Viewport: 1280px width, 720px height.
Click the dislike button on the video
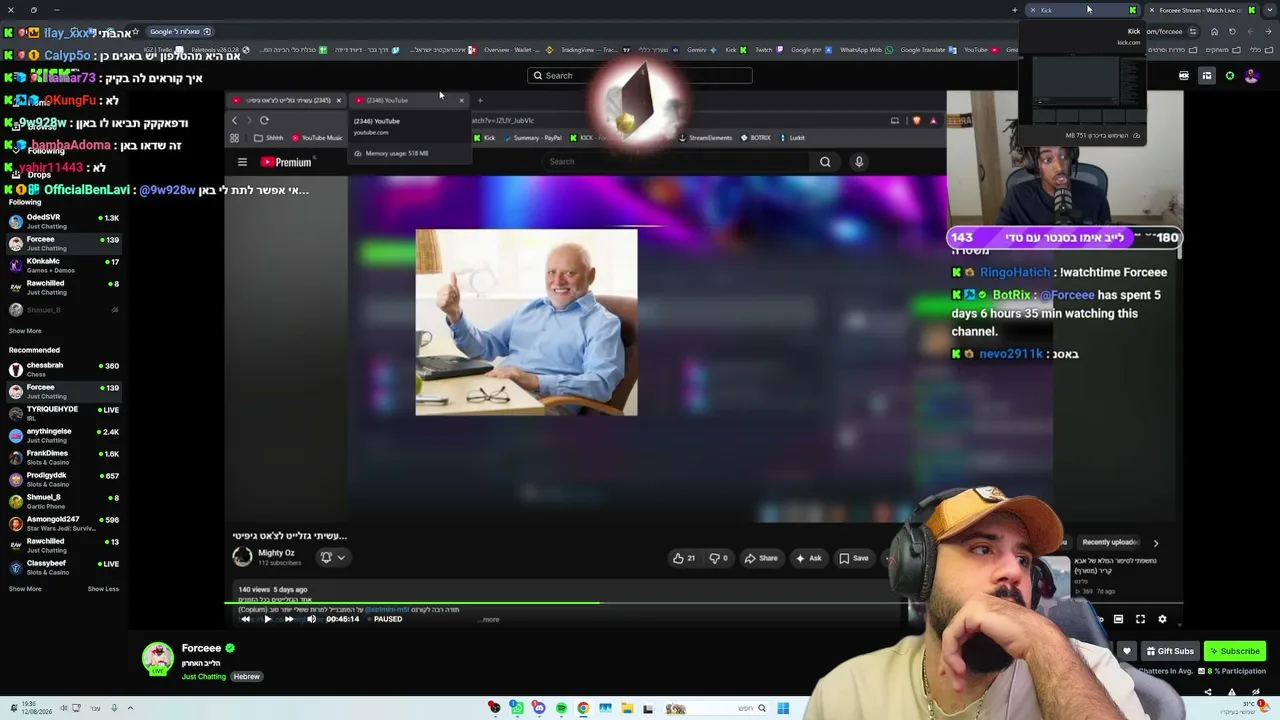[719, 558]
